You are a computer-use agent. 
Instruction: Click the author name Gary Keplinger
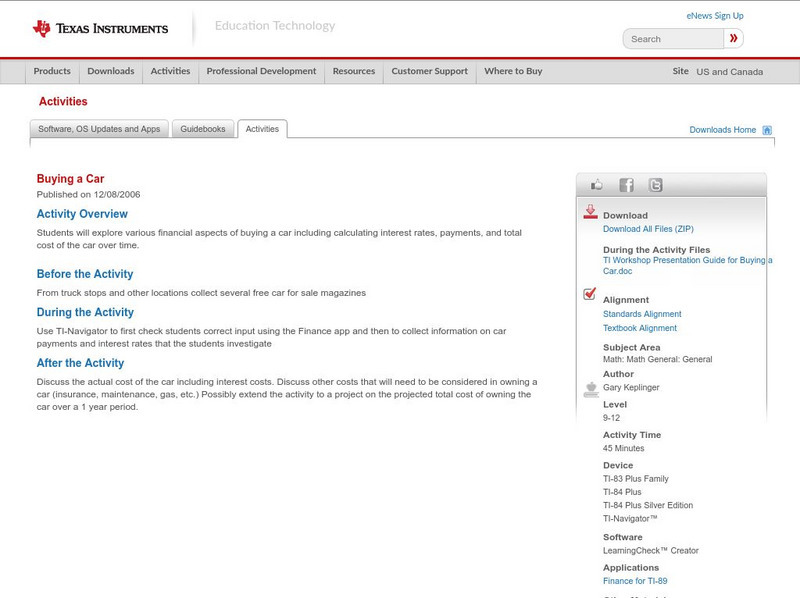631,387
